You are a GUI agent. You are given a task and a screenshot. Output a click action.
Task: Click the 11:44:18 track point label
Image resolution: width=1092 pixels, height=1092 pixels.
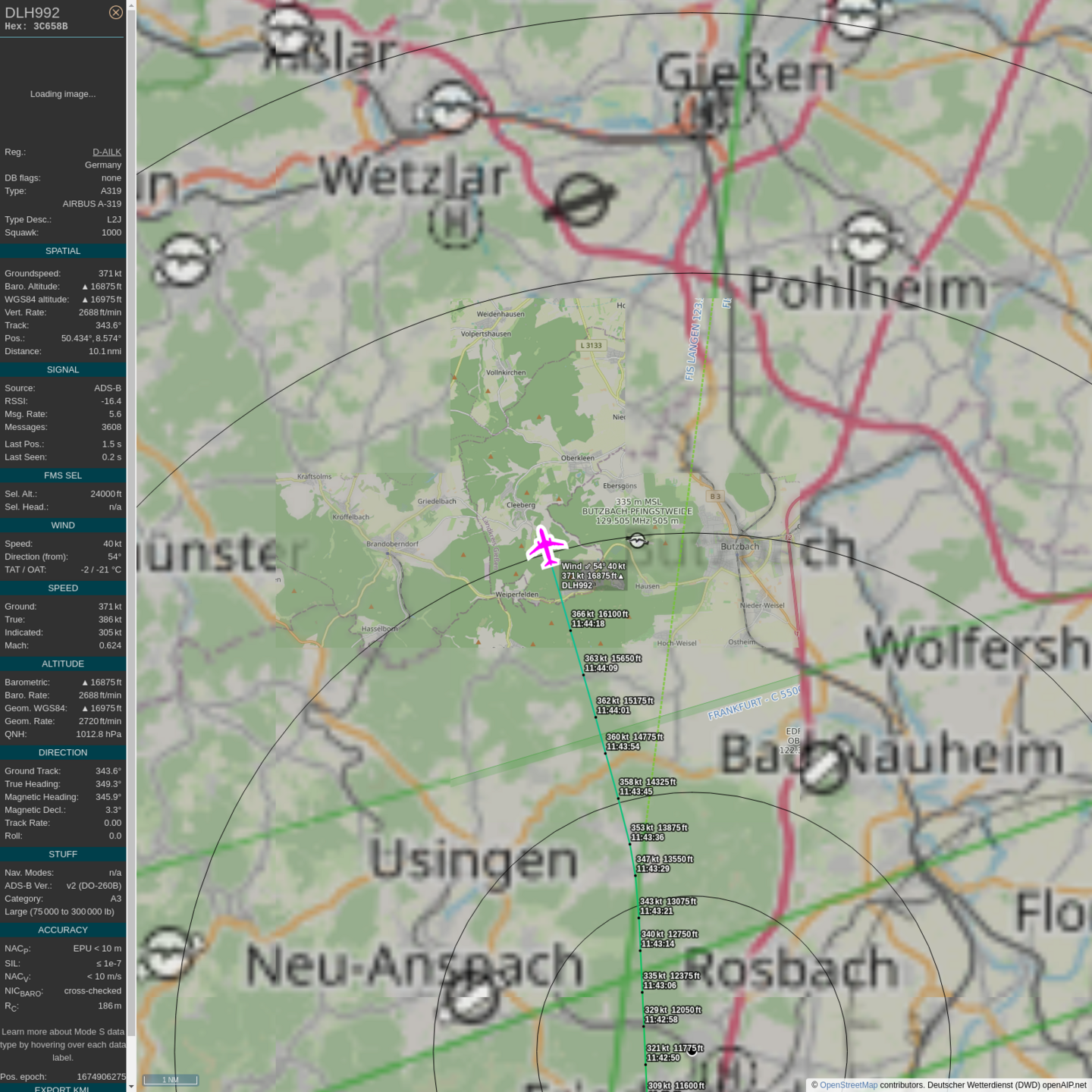[x=588, y=623]
